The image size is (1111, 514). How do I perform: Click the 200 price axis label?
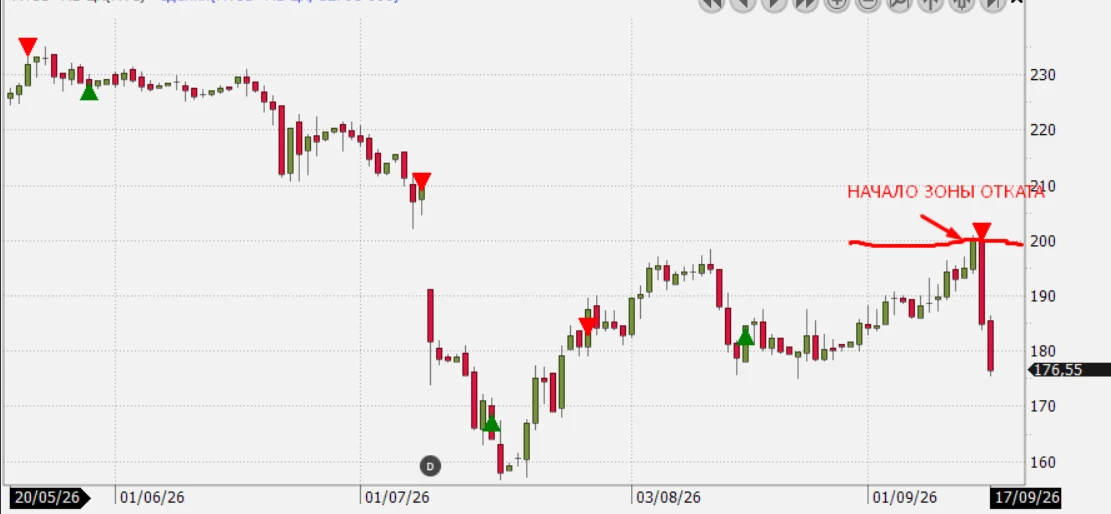[1044, 241]
